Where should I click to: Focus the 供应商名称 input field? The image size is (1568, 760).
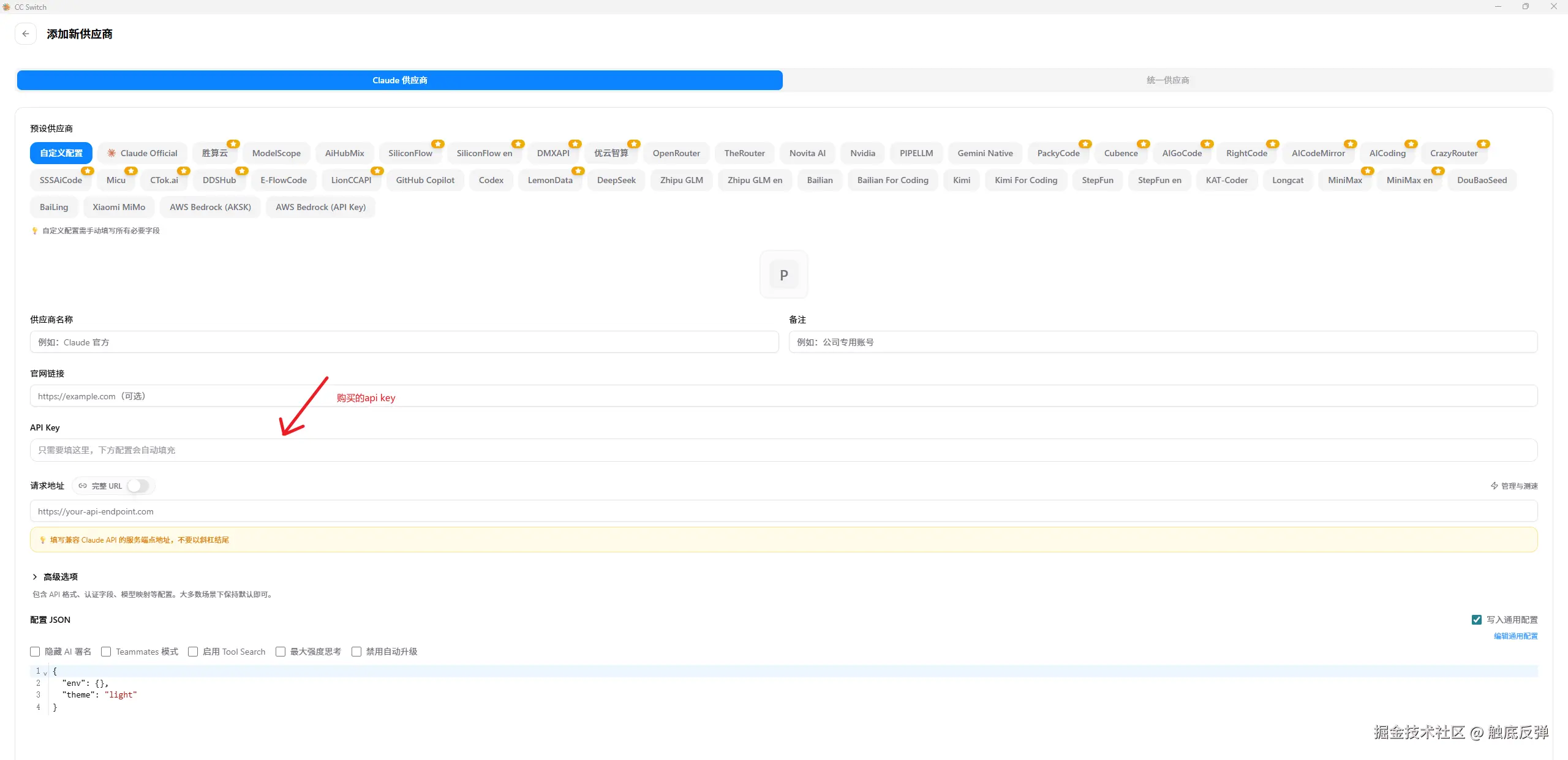pos(404,342)
